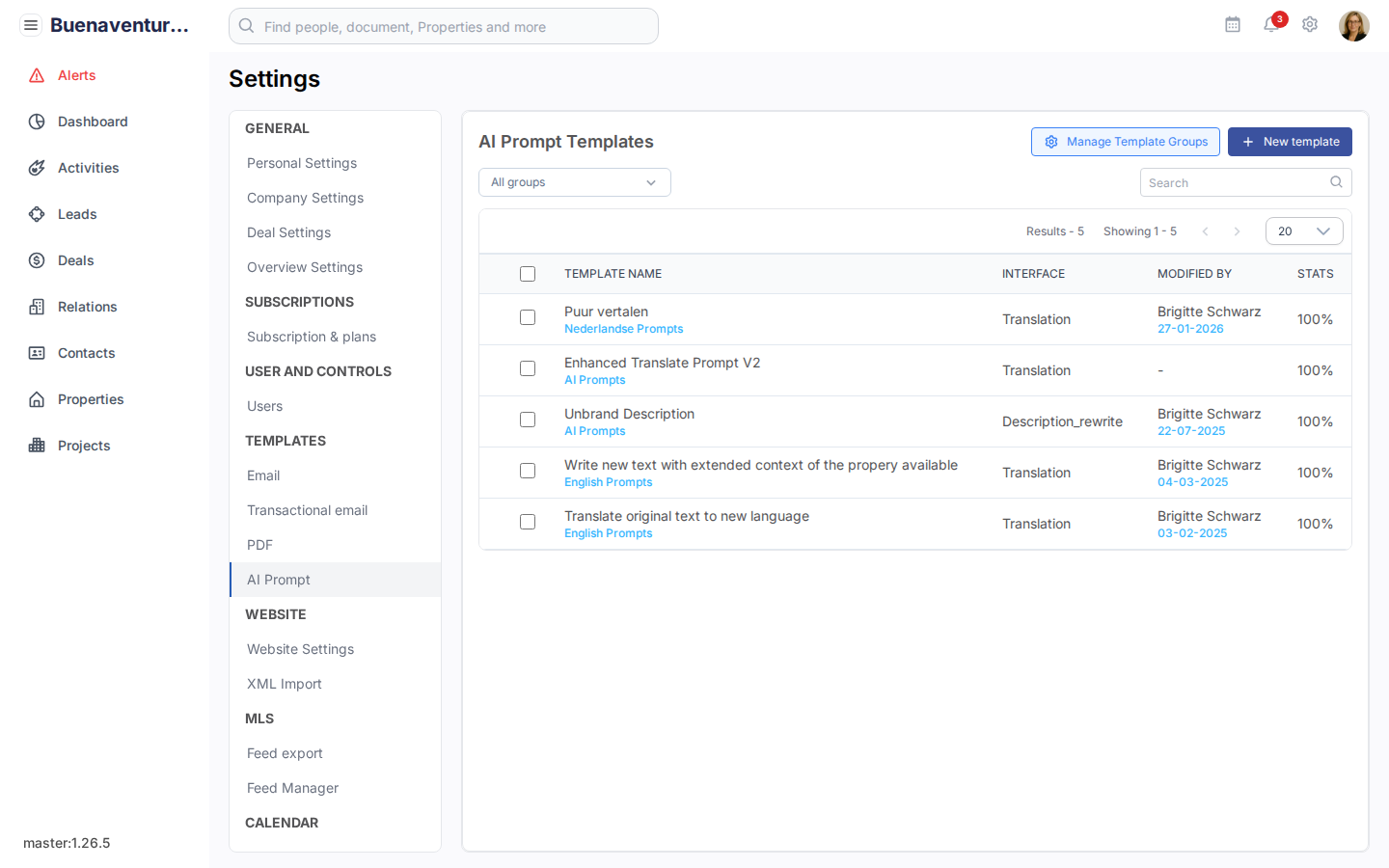Click Manage Template Groups button
Viewport: 1389px width, 868px height.
1126,142
